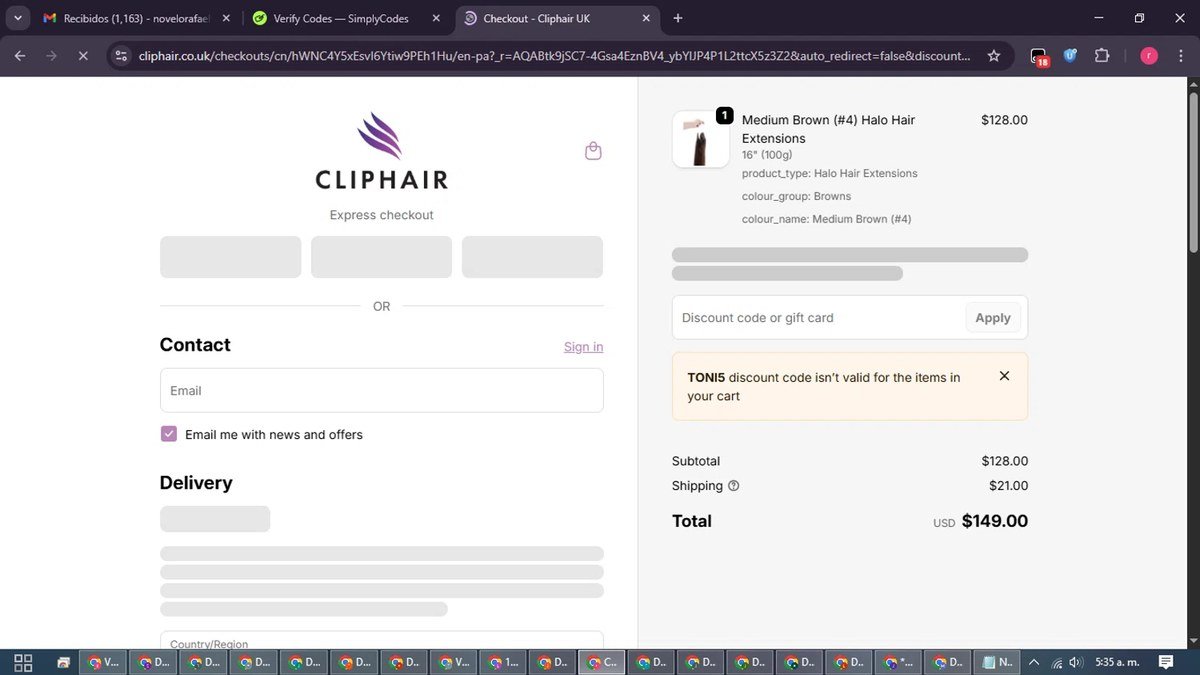Click the forward navigation arrow
The height and width of the screenshot is (675, 1200).
click(x=51, y=56)
